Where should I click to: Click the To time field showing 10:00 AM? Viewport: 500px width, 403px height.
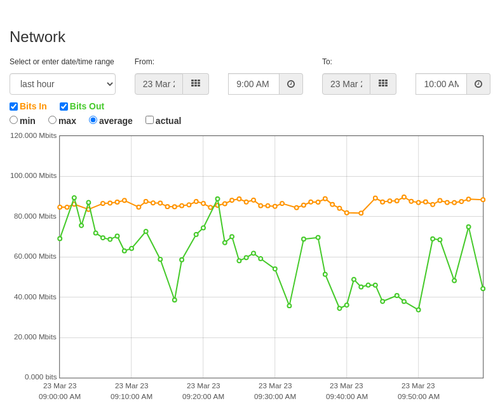click(441, 84)
